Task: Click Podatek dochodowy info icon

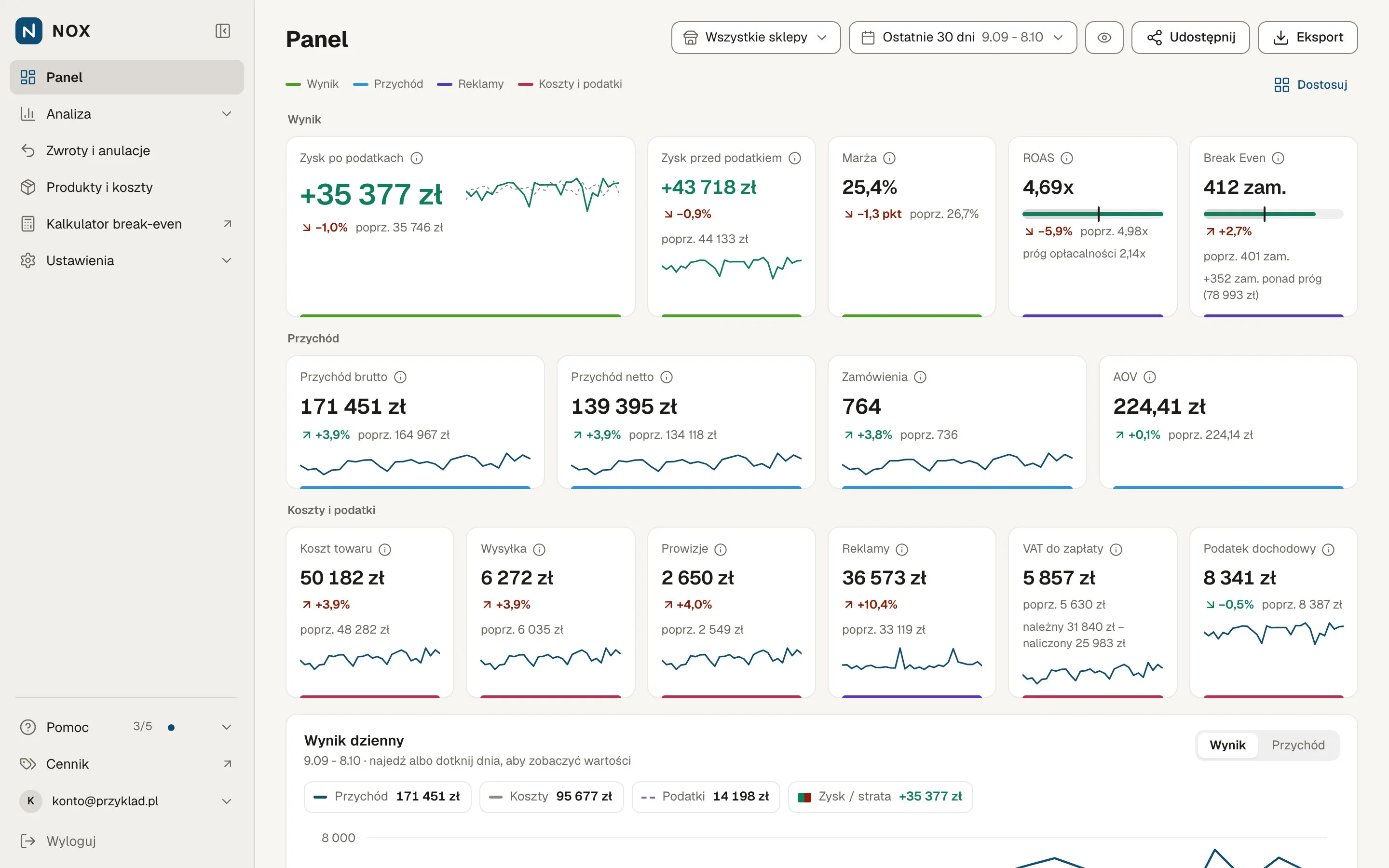Action: pyautogui.click(x=1328, y=549)
